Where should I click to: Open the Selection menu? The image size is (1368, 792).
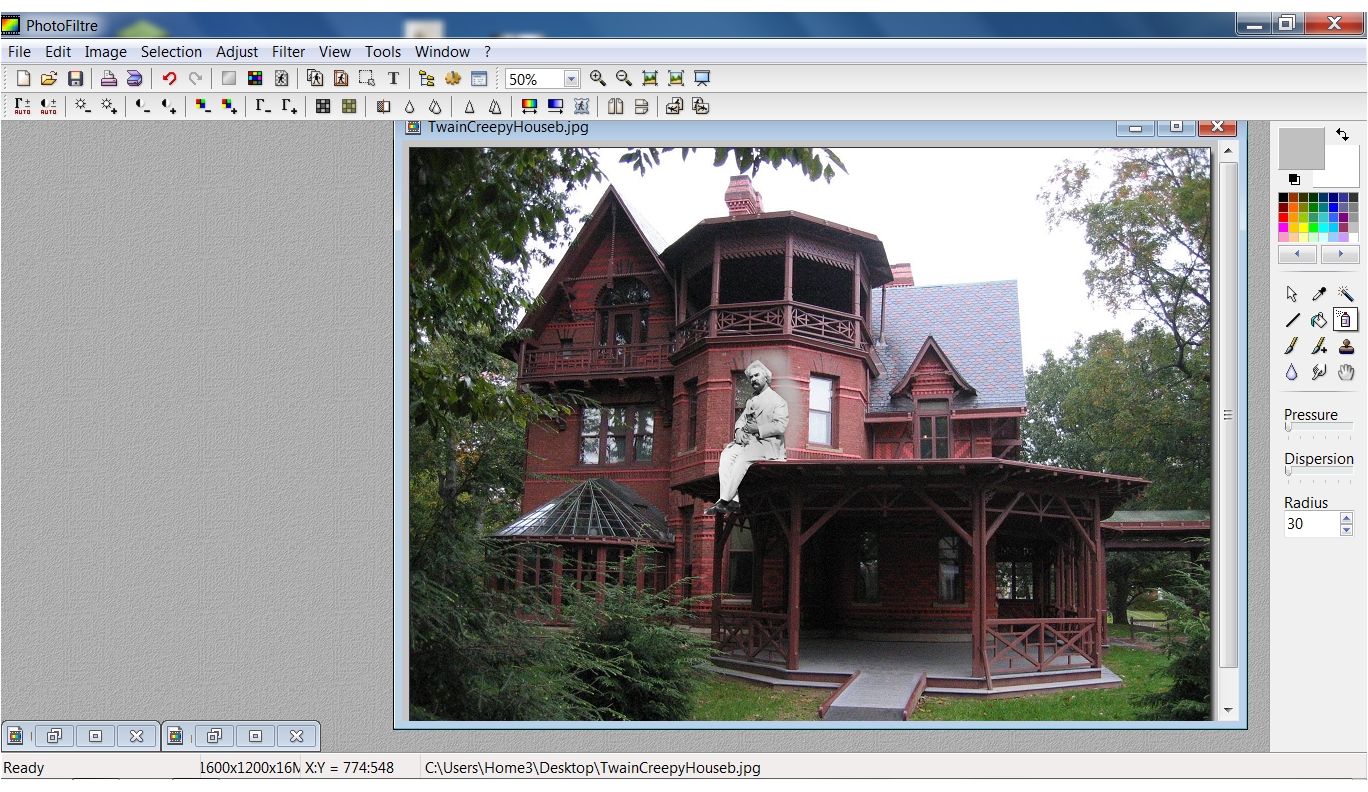pos(171,52)
